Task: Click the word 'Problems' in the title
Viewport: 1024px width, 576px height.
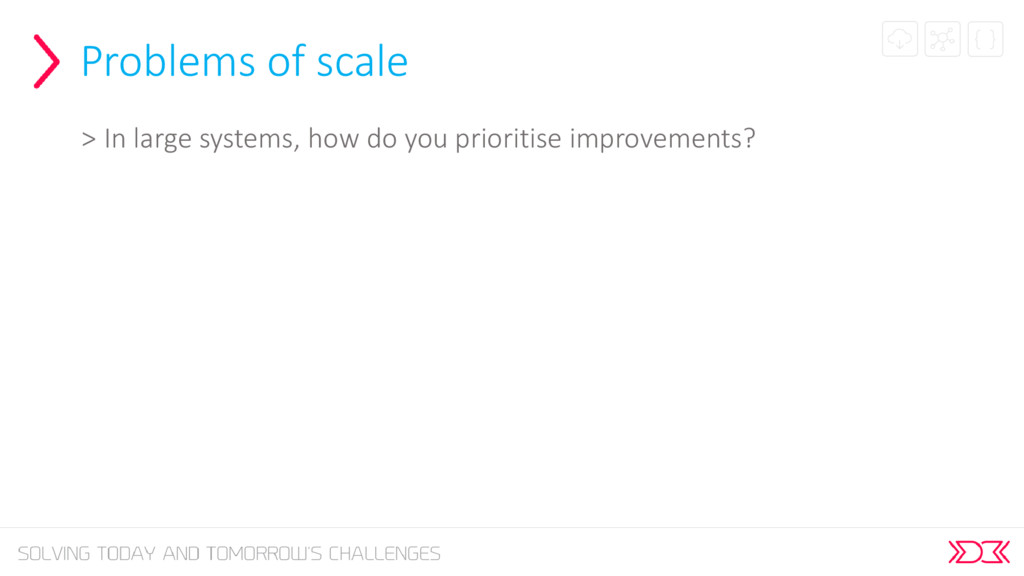Action: click(x=169, y=62)
